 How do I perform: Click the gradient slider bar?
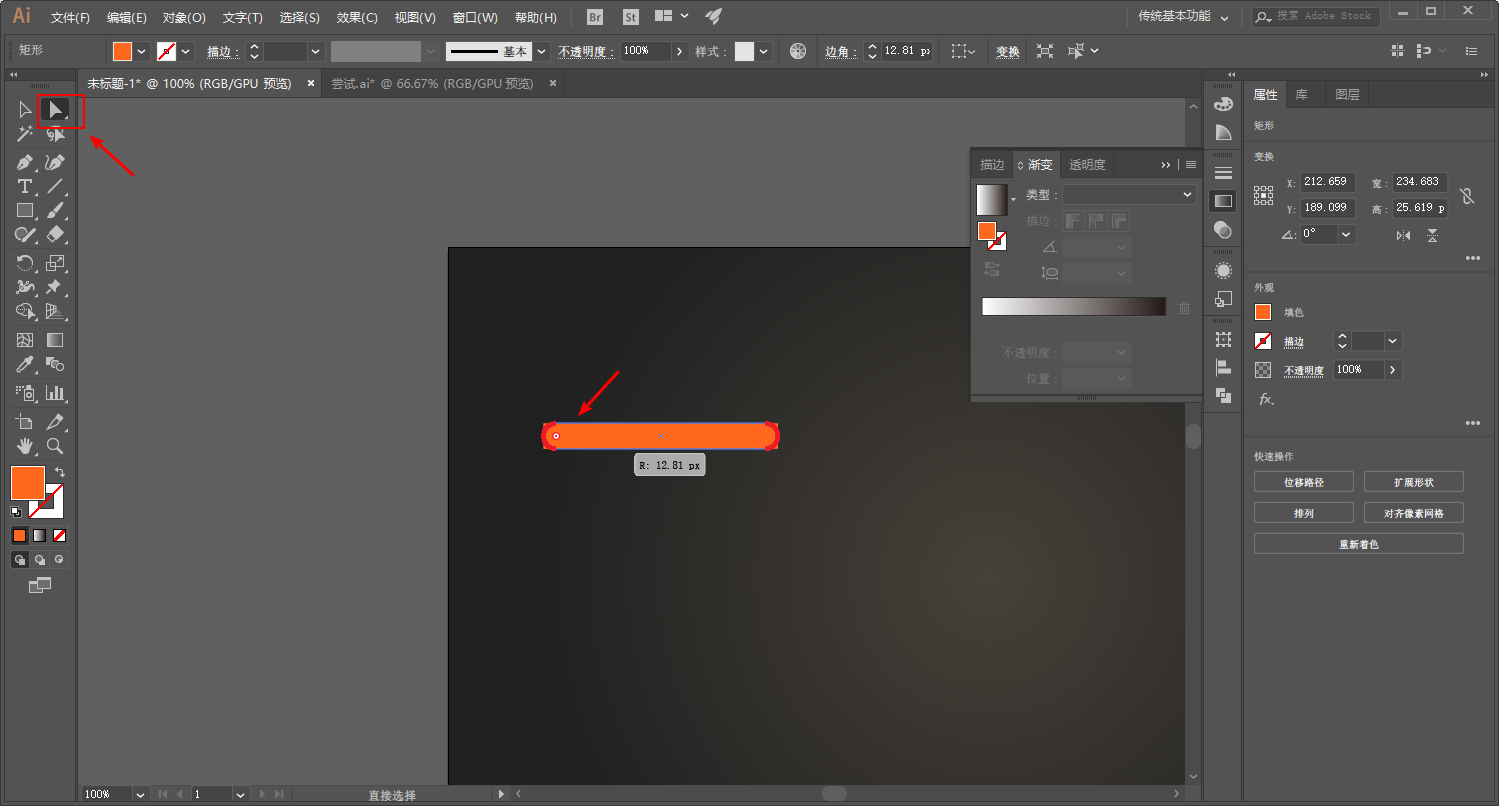[1074, 307]
